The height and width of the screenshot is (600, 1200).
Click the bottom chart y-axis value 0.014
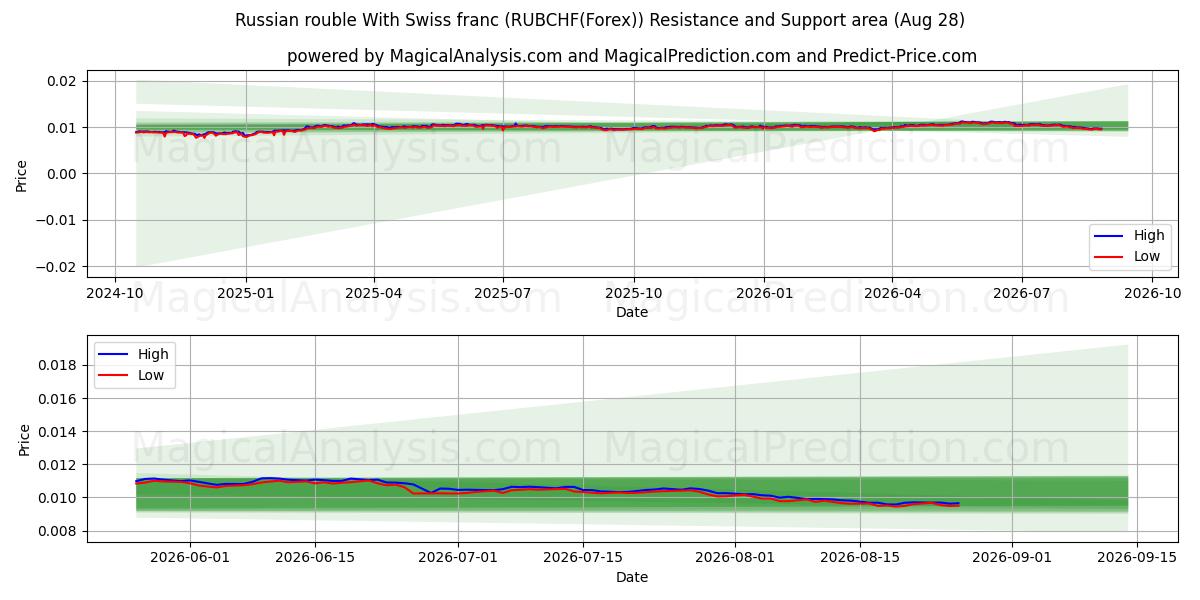click(60, 432)
